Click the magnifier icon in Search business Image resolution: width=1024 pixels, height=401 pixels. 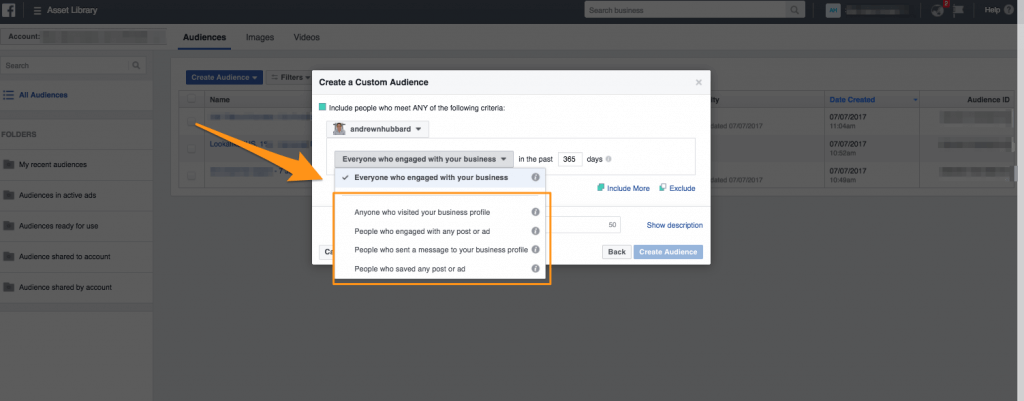794,10
